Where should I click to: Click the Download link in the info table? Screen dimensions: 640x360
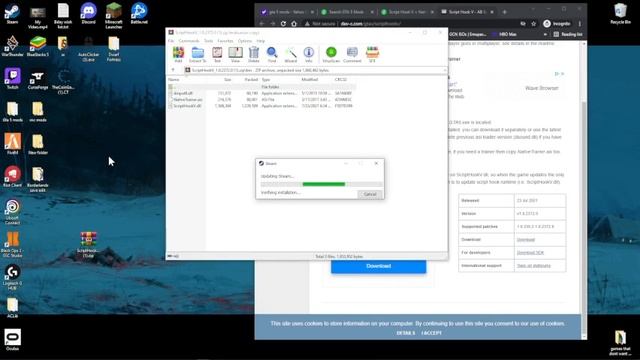[x=526, y=240]
